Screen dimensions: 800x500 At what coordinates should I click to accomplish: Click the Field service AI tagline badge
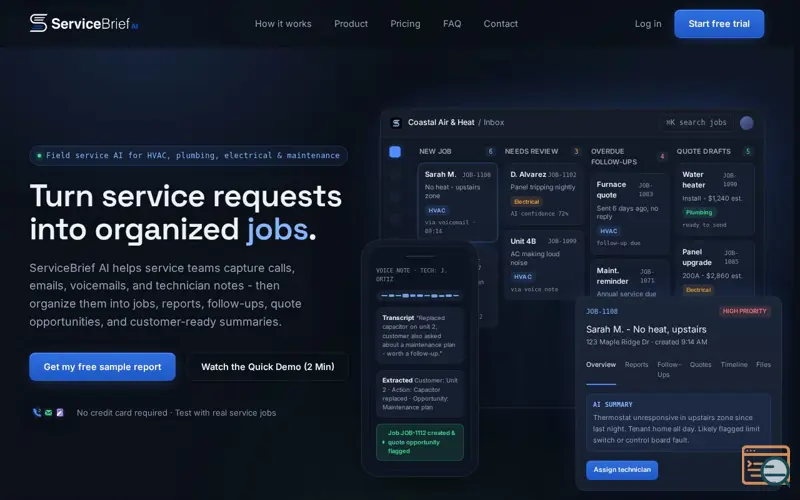[x=188, y=156]
